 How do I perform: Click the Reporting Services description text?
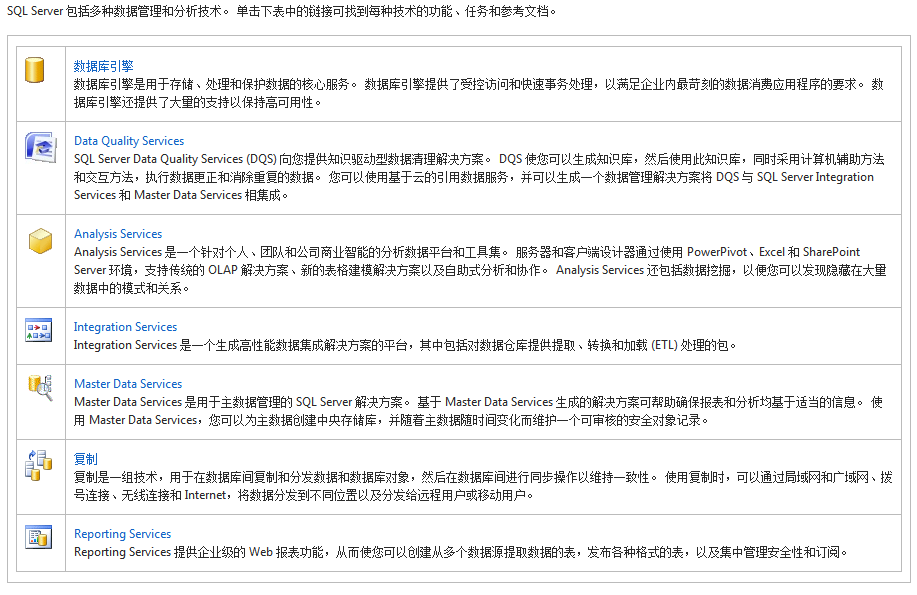pos(460,552)
